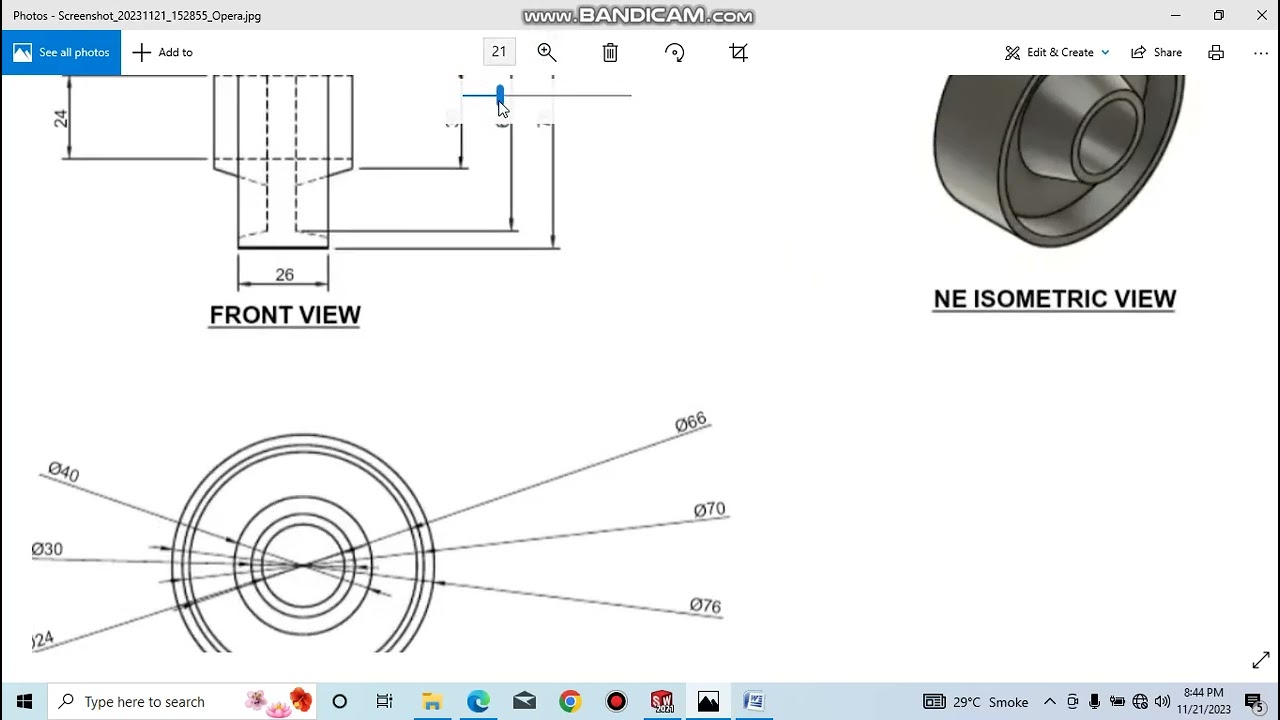Print the photo
Screen dimensions: 1280x720
point(1216,52)
